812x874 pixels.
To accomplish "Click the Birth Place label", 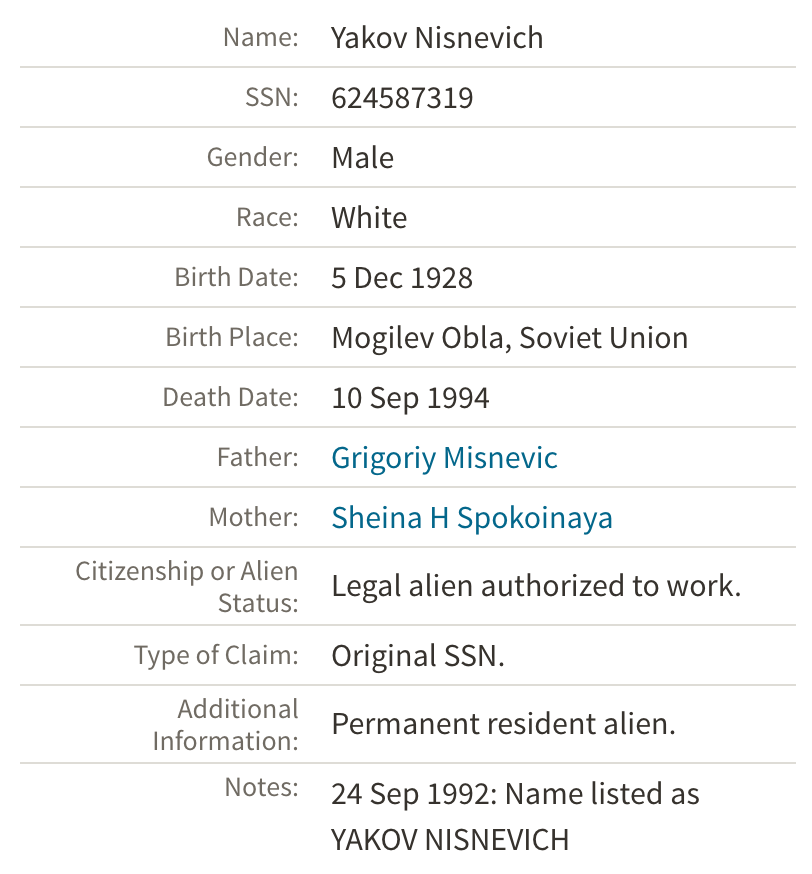I will [x=232, y=338].
